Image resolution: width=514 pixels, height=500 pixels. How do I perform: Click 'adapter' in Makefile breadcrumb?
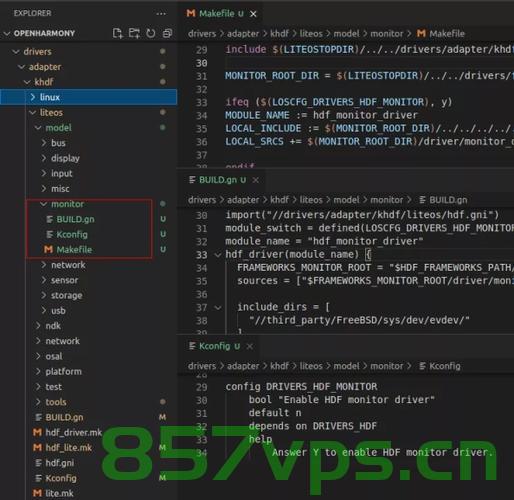tap(243, 34)
